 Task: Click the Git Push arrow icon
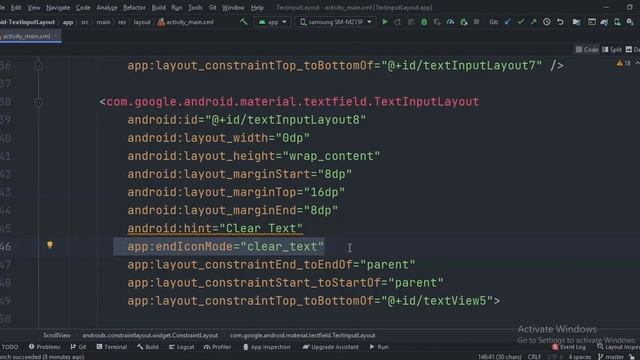click(x=533, y=22)
